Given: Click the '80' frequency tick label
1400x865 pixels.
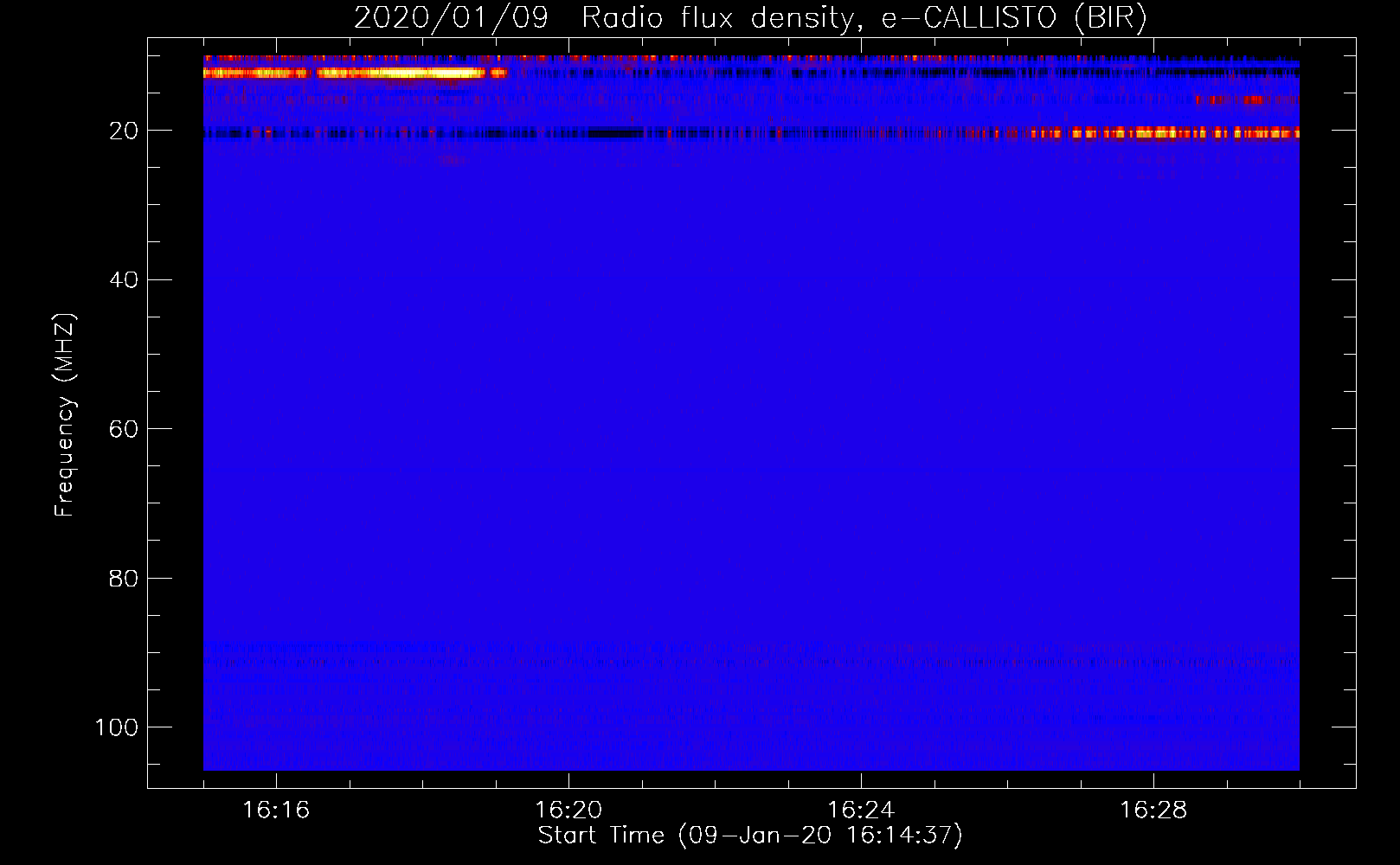Looking at the screenshot, I should pyautogui.click(x=124, y=579).
